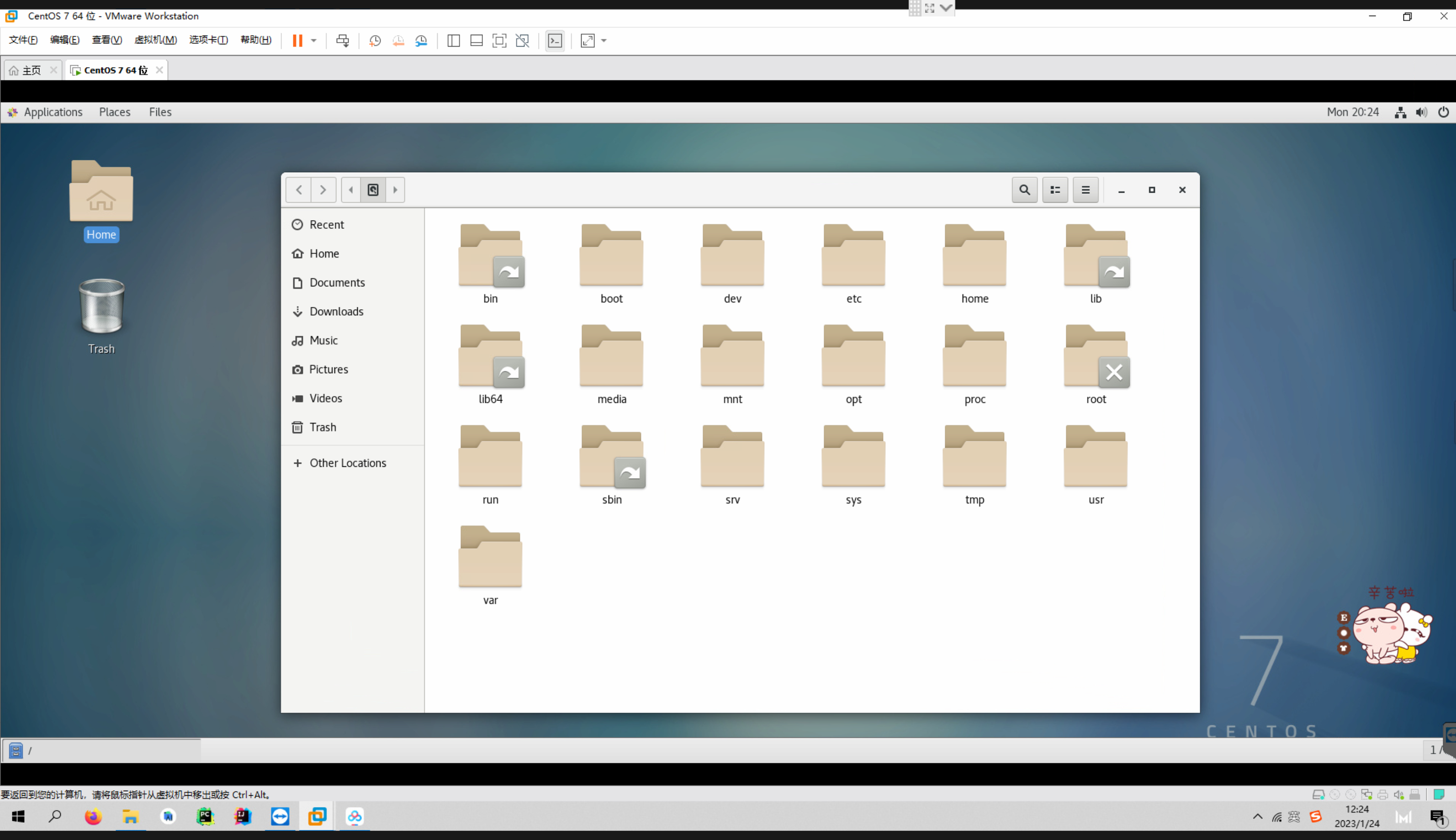Toggle the VMware console view button
Screen dimensions: 1456x840
[555, 40]
